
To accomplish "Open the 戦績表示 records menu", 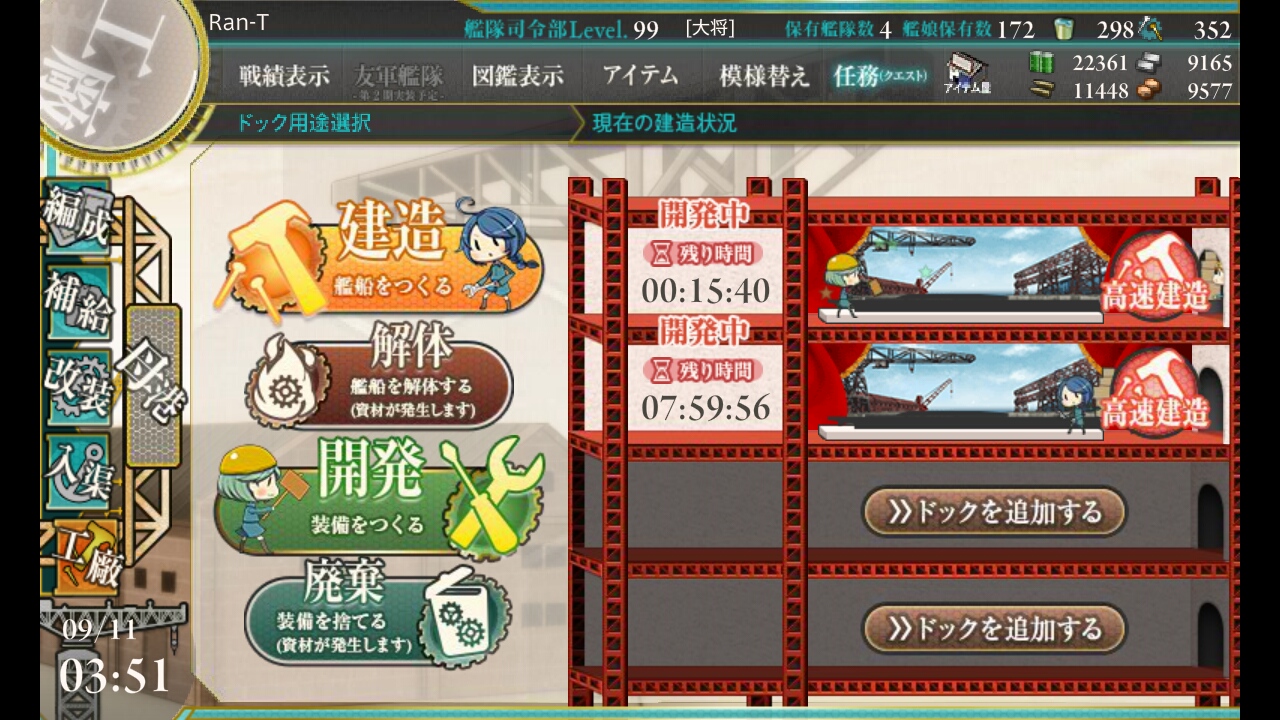I will (284, 76).
